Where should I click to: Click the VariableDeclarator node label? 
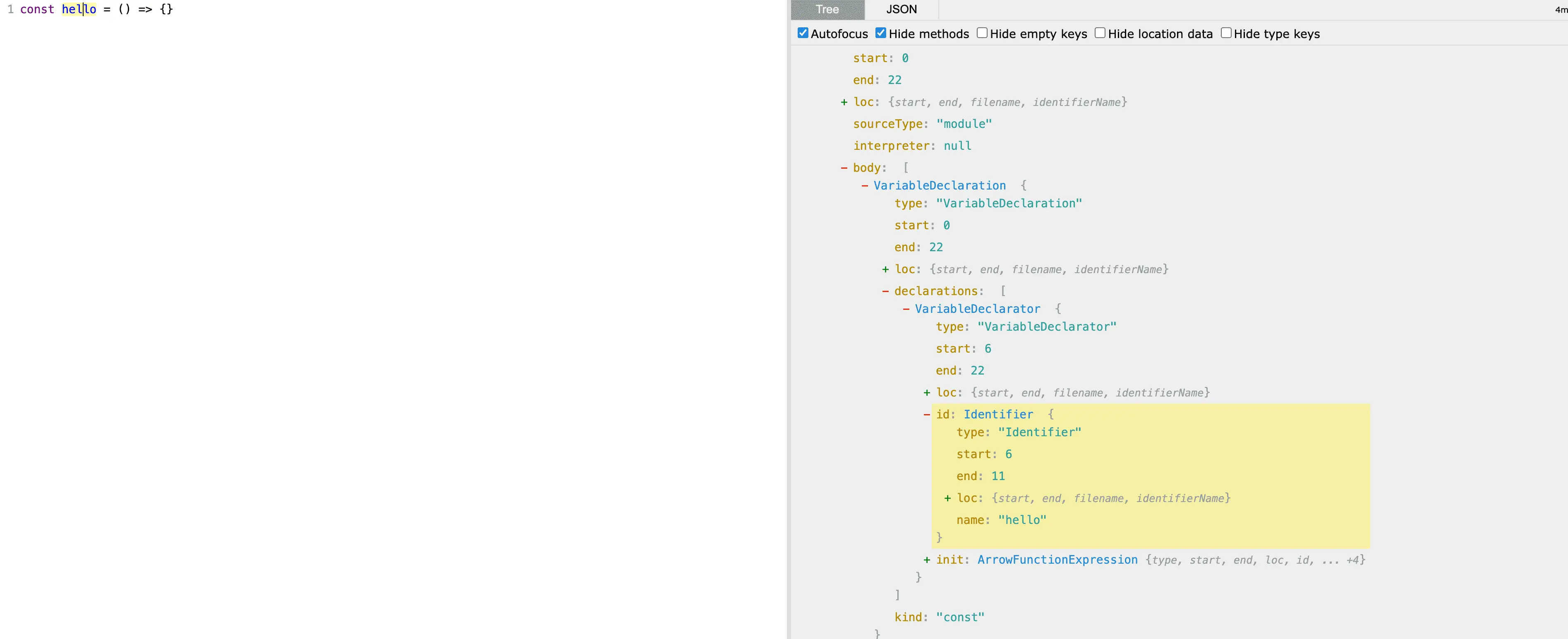coord(977,309)
